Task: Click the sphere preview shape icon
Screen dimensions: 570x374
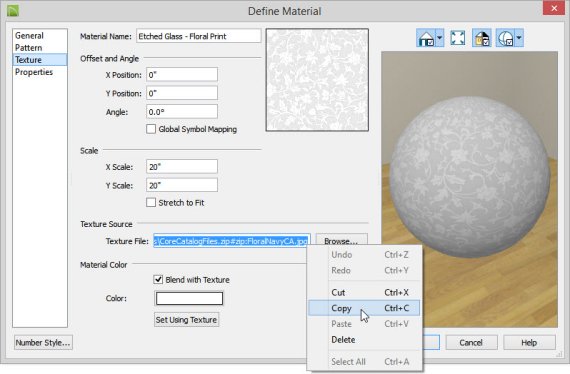Action: point(506,38)
